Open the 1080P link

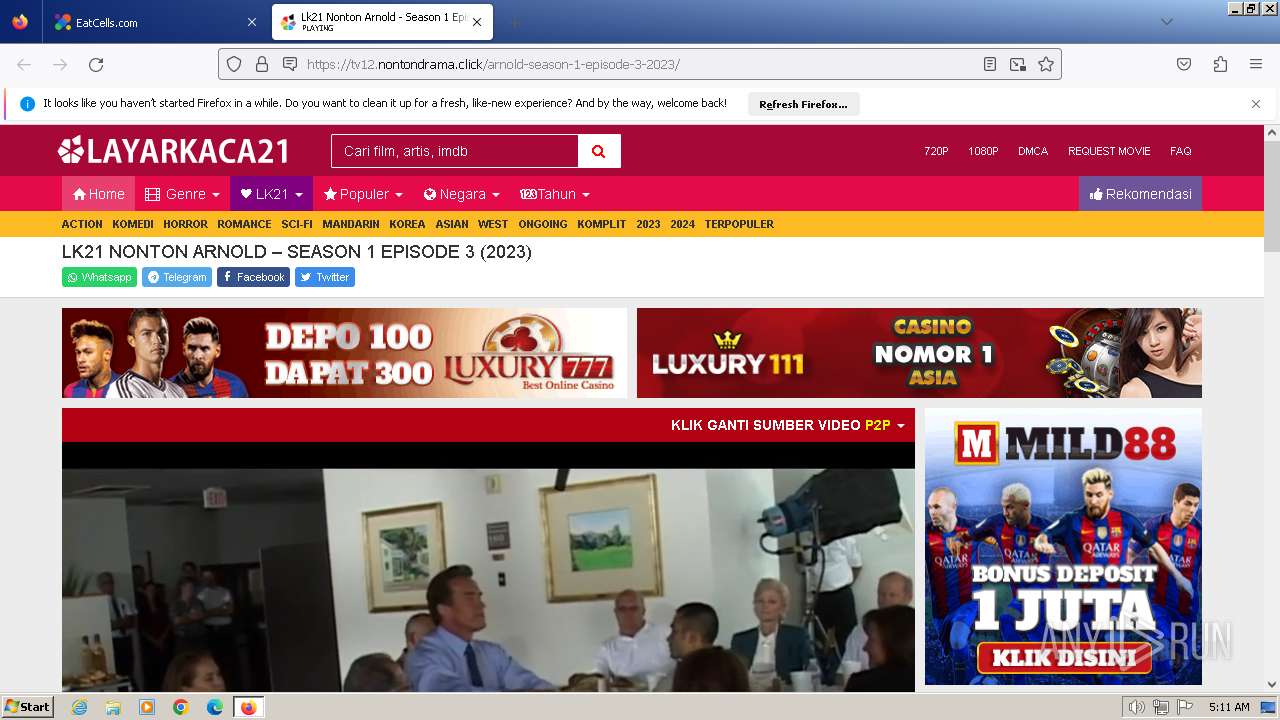point(983,151)
